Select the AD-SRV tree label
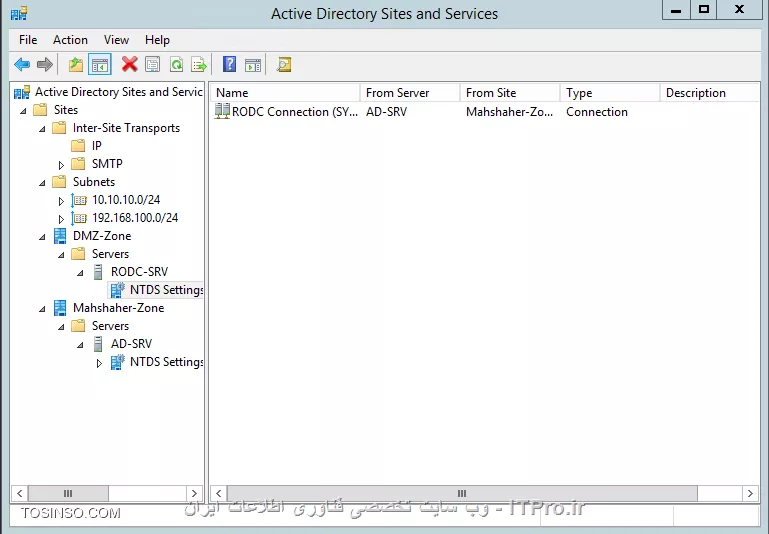Image resolution: width=769 pixels, height=534 pixels. (x=131, y=344)
